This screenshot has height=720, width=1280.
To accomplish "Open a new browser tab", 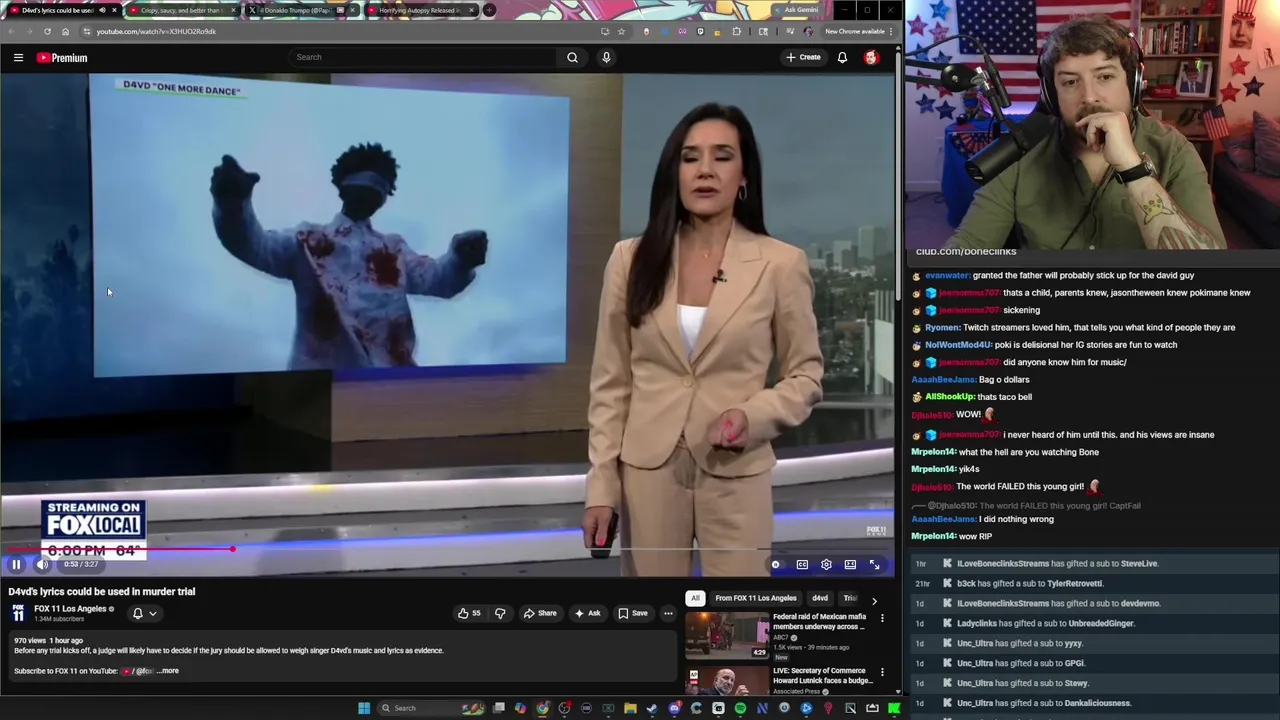I will coord(489,10).
